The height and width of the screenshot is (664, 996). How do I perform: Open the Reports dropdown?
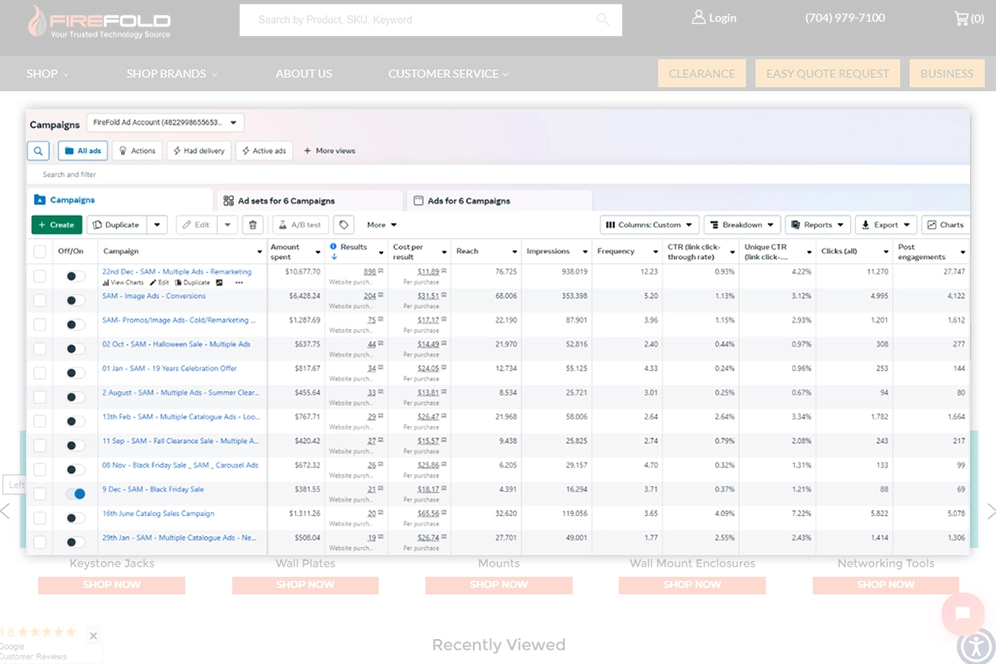(x=818, y=225)
